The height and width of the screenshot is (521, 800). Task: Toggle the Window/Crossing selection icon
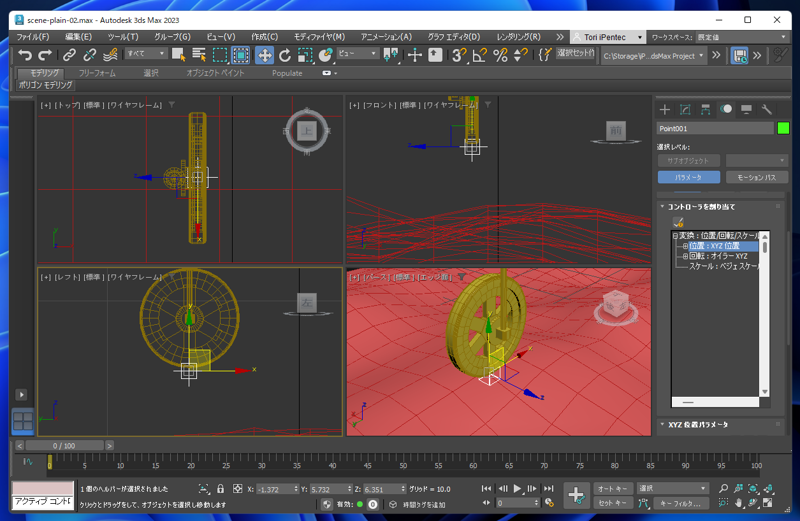point(241,55)
